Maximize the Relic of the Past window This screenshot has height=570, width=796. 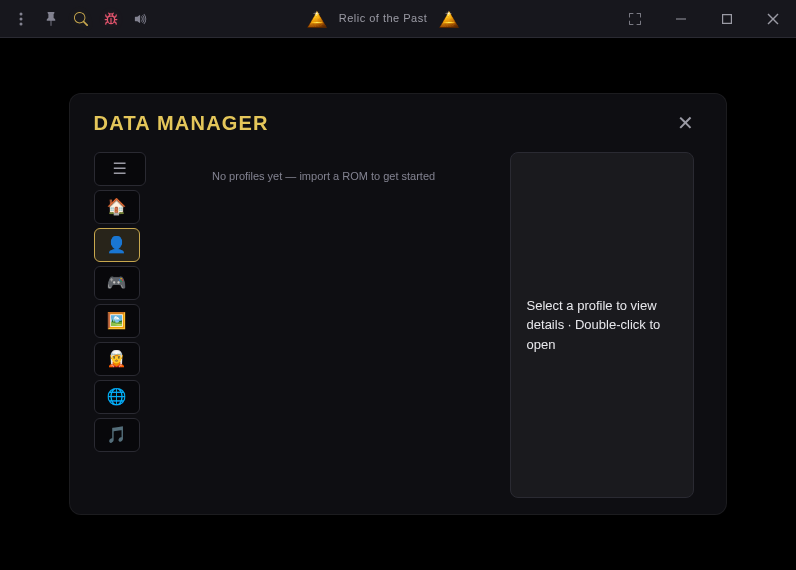click(x=727, y=19)
